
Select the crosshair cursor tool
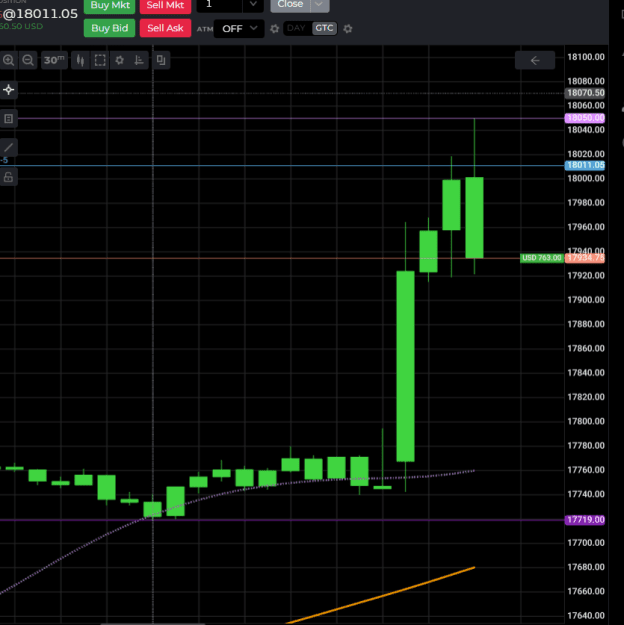pos(8,90)
